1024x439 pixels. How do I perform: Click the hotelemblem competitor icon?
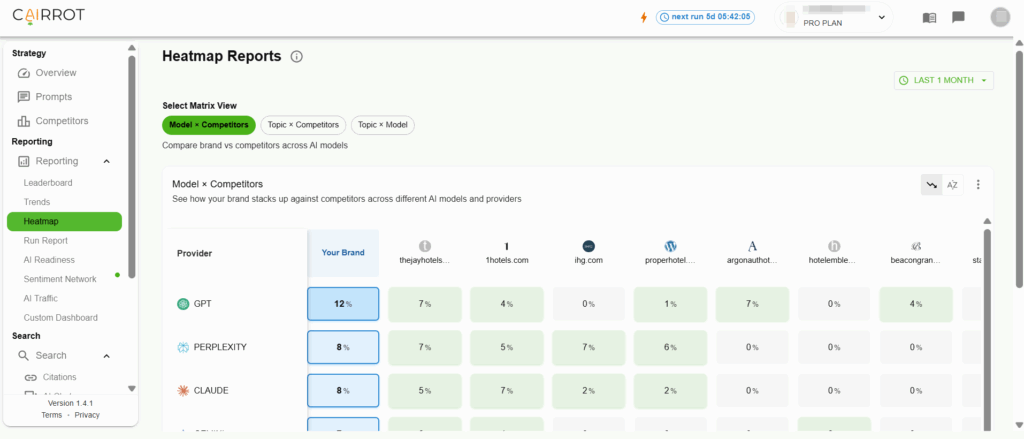click(x=834, y=246)
